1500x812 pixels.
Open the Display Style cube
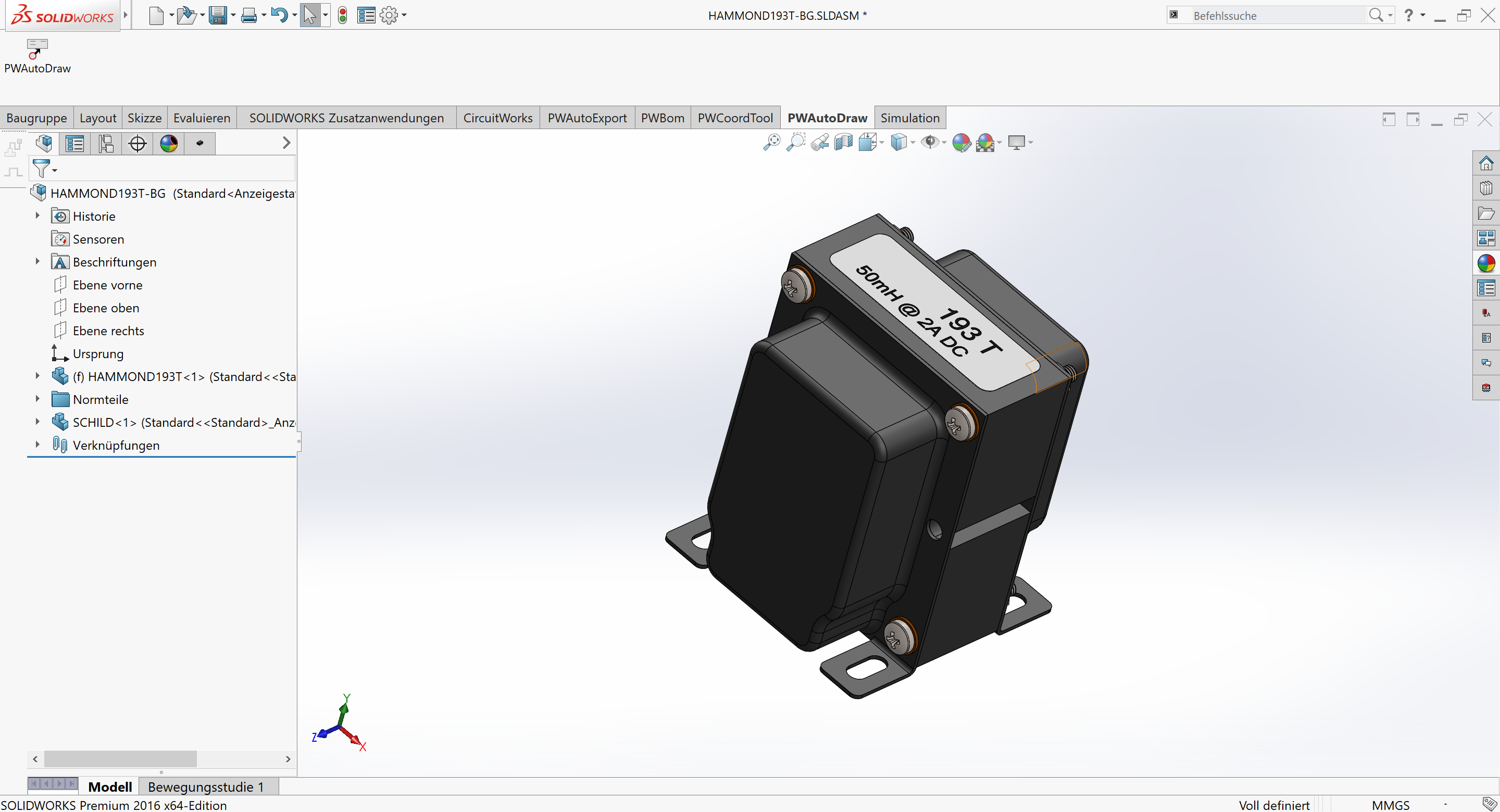pyautogui.click(x=899, y=143)
